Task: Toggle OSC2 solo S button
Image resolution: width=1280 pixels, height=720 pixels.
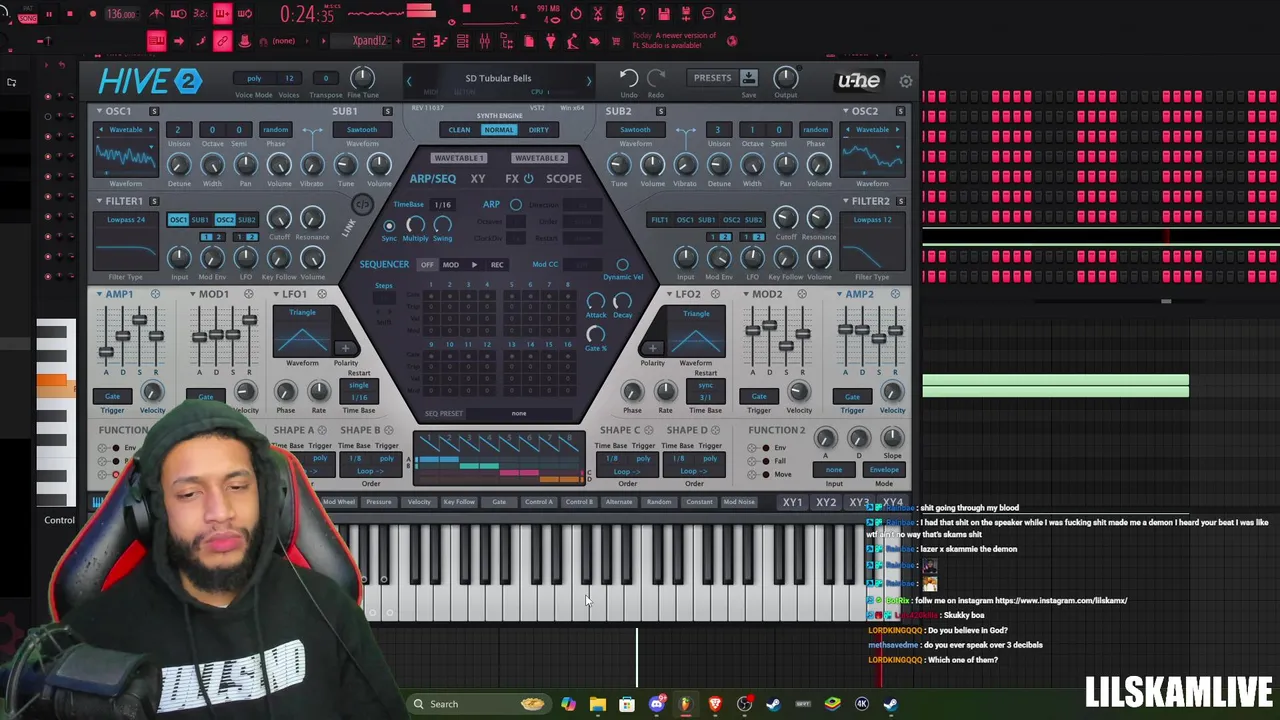Action: pos(901,111)
